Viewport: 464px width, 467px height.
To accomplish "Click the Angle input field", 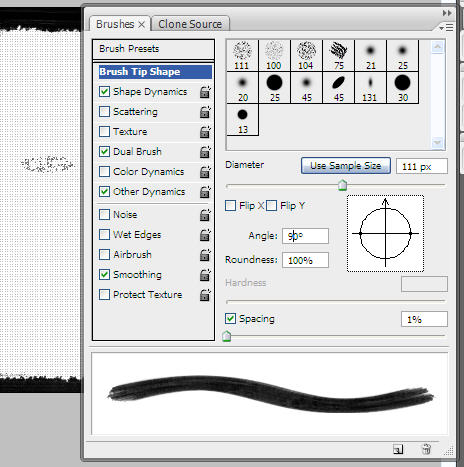I will pyautogui.click(x=305, y=236).
